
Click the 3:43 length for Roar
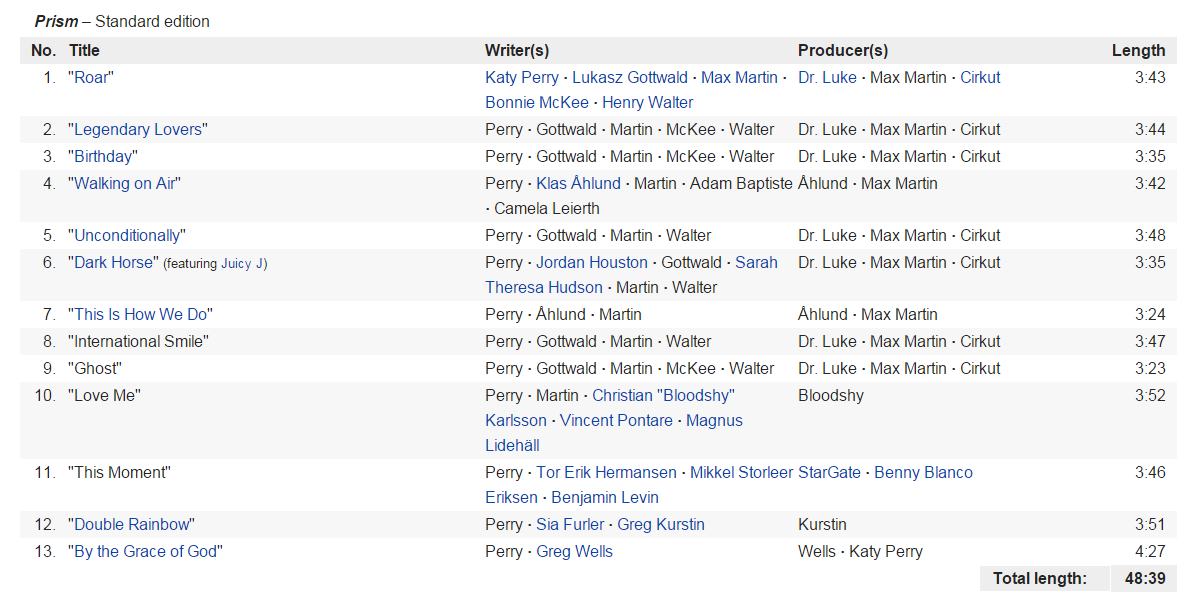(1150, 78)
